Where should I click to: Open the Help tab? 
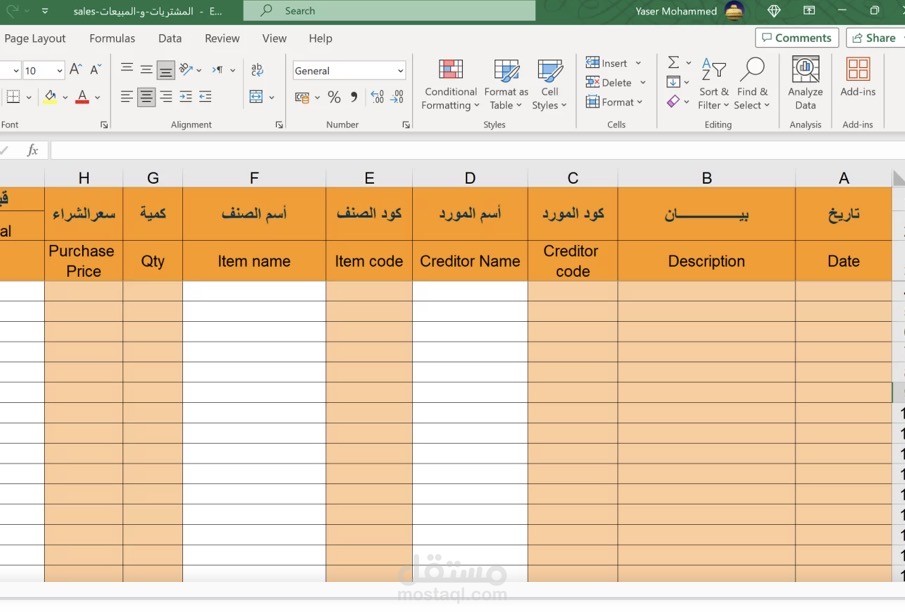320,39
